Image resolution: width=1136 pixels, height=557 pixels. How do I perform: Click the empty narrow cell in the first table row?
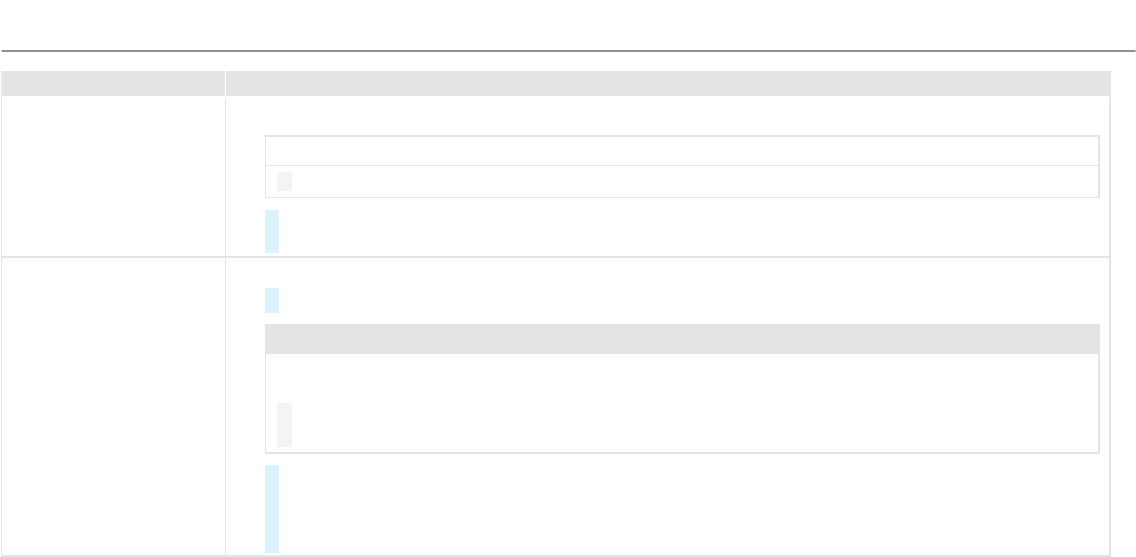pos(113,177)
